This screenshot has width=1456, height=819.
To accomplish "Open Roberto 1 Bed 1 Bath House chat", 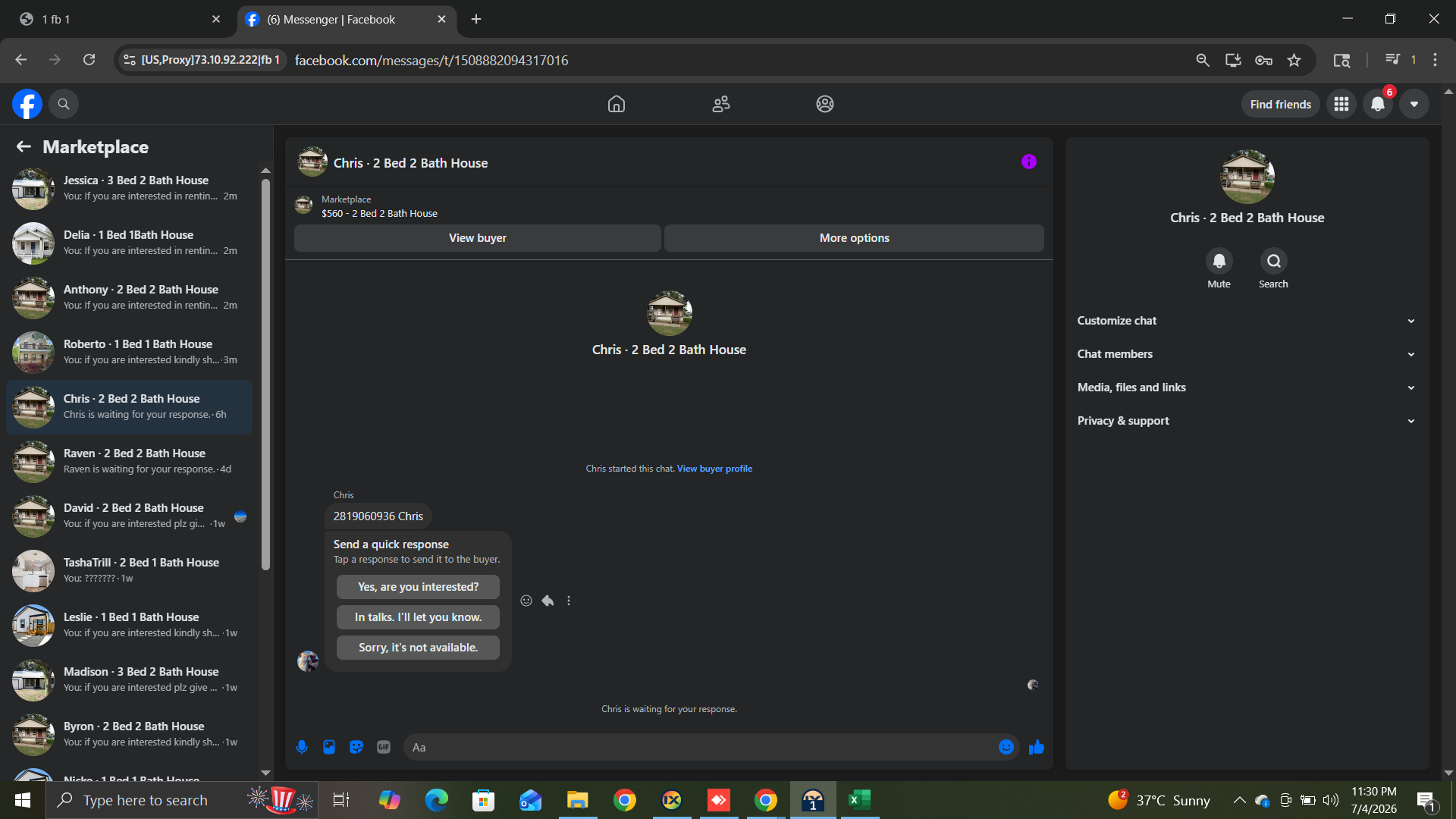I will pos(129,352).
